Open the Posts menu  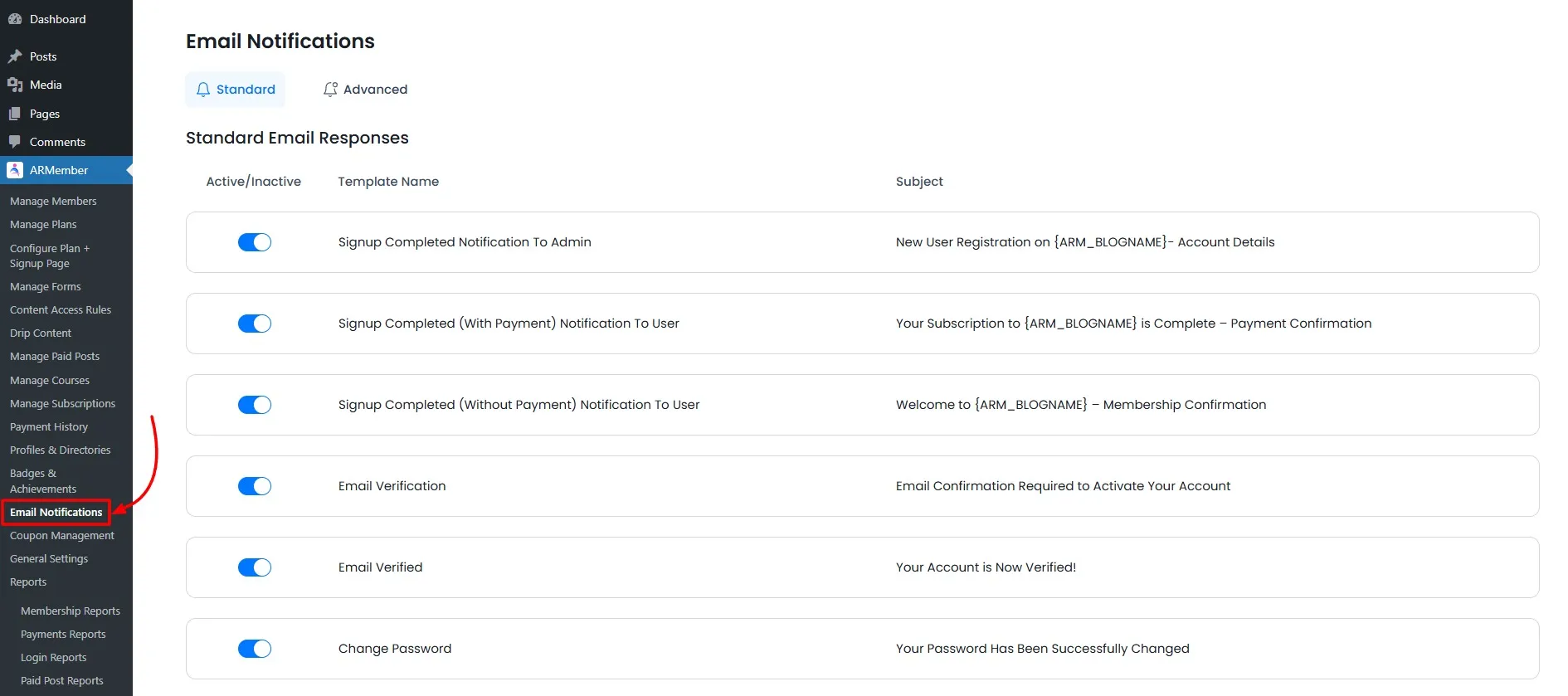(x=43, y=56)
